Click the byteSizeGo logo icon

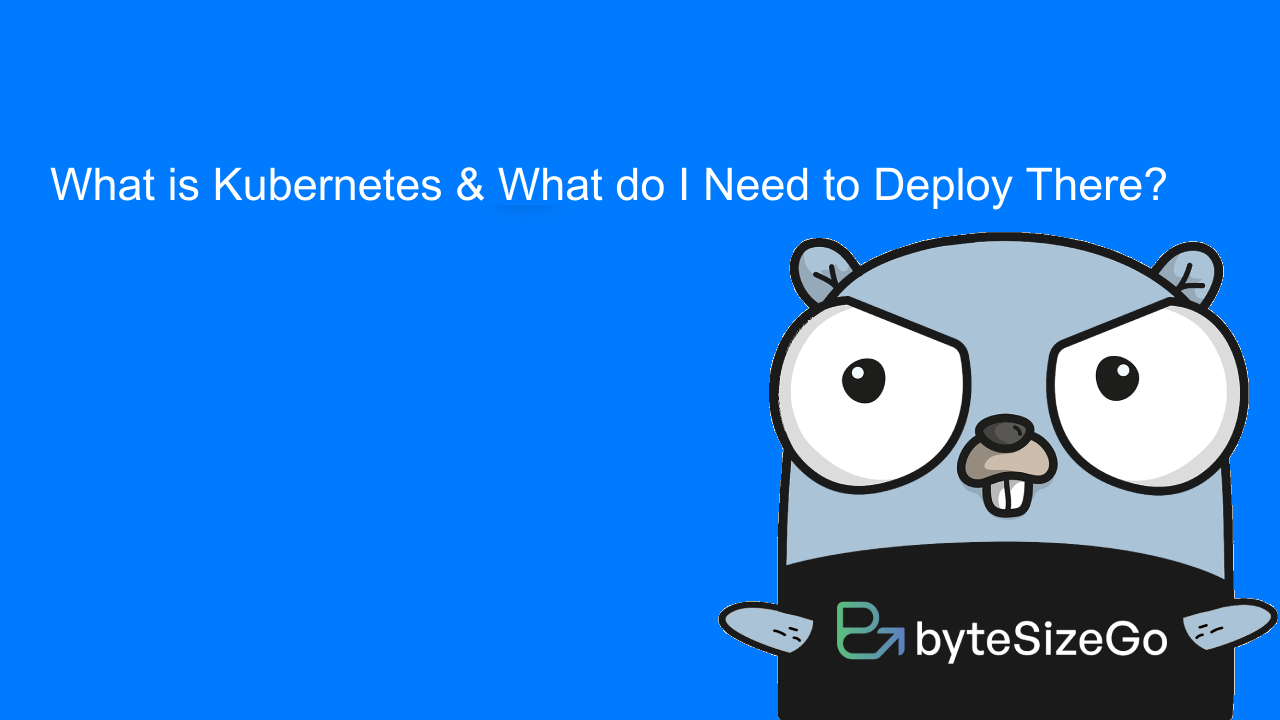click(870, 631)
